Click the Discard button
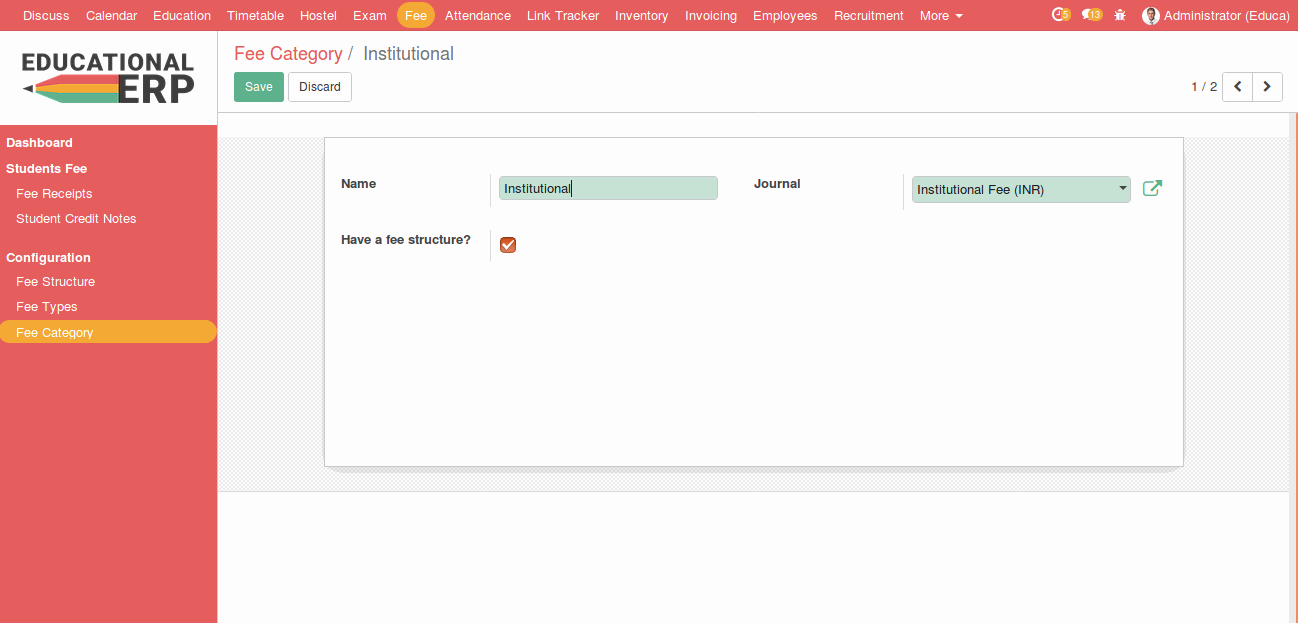This screenshot has height=623, width=1298. [x=319, y=87]
